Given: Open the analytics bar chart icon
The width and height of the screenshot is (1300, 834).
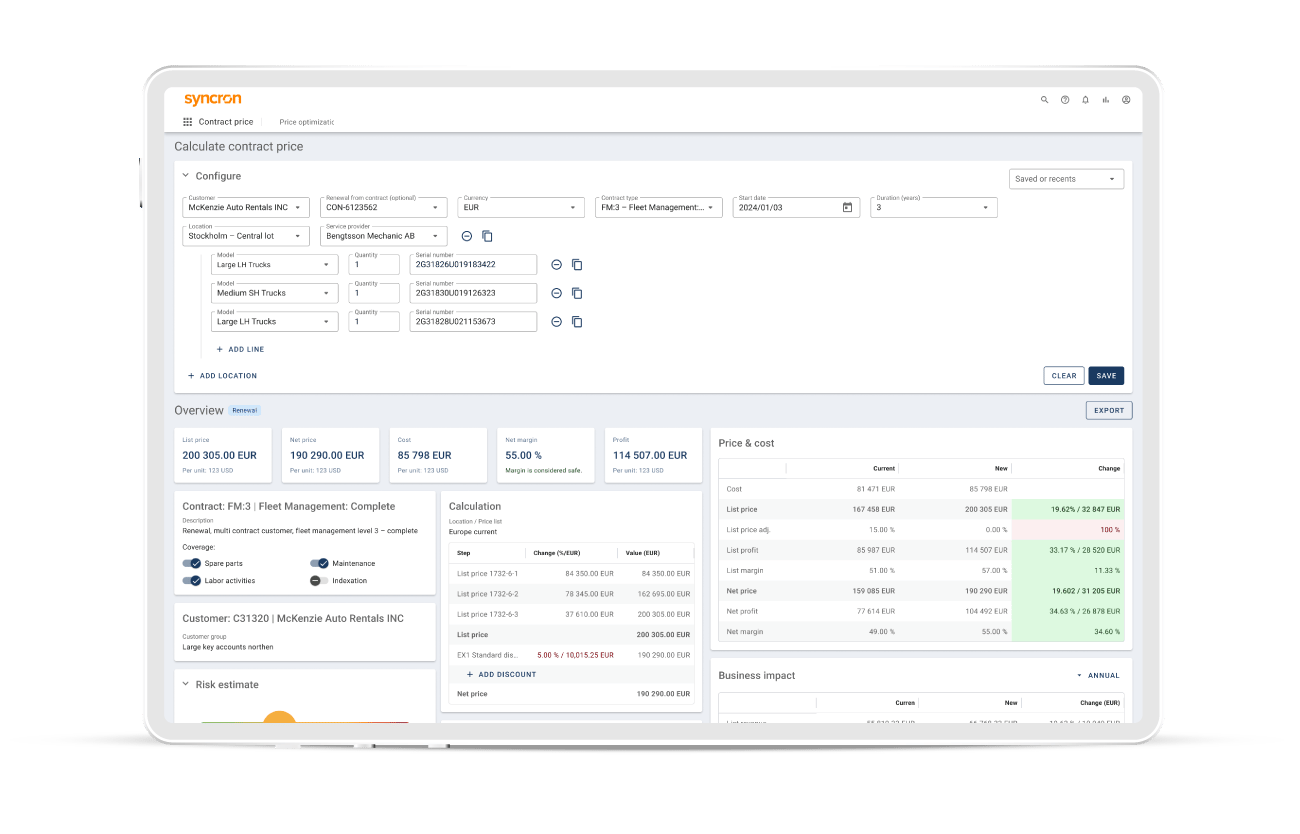Looking at the screenshot, I should (1105, 100).
